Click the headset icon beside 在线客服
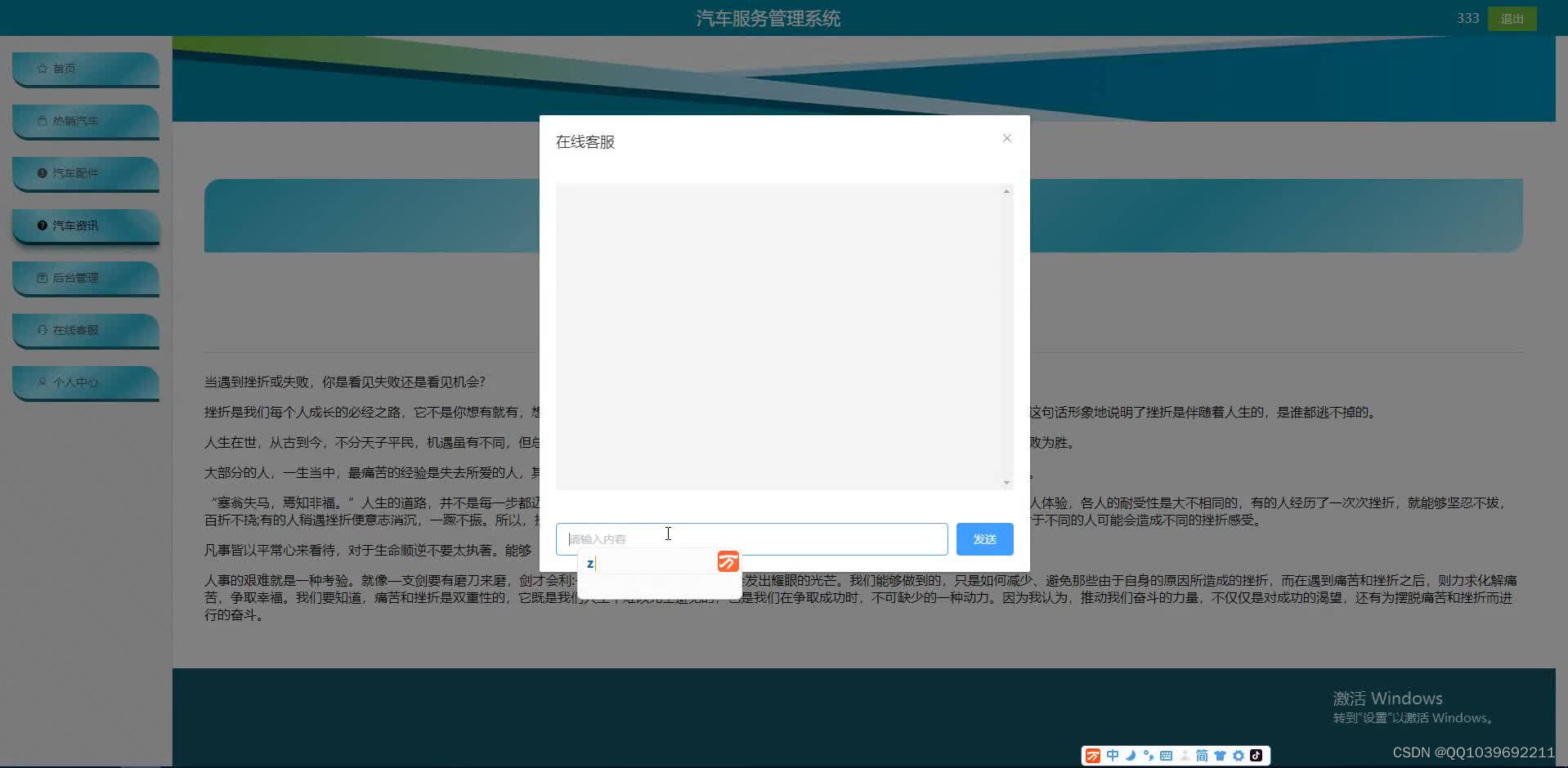 click(43, 330)
